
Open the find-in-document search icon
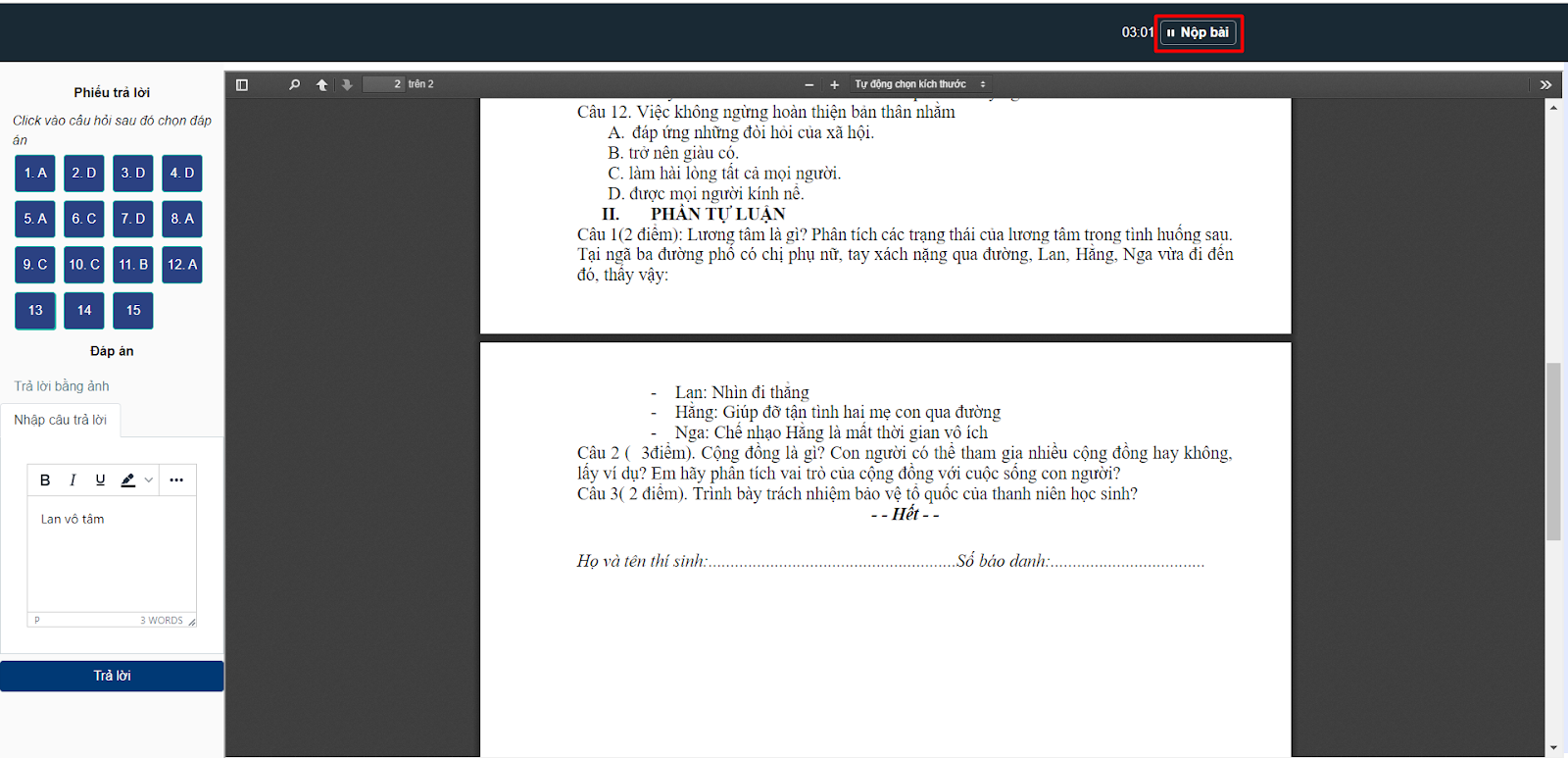click(x=294, y=85)
